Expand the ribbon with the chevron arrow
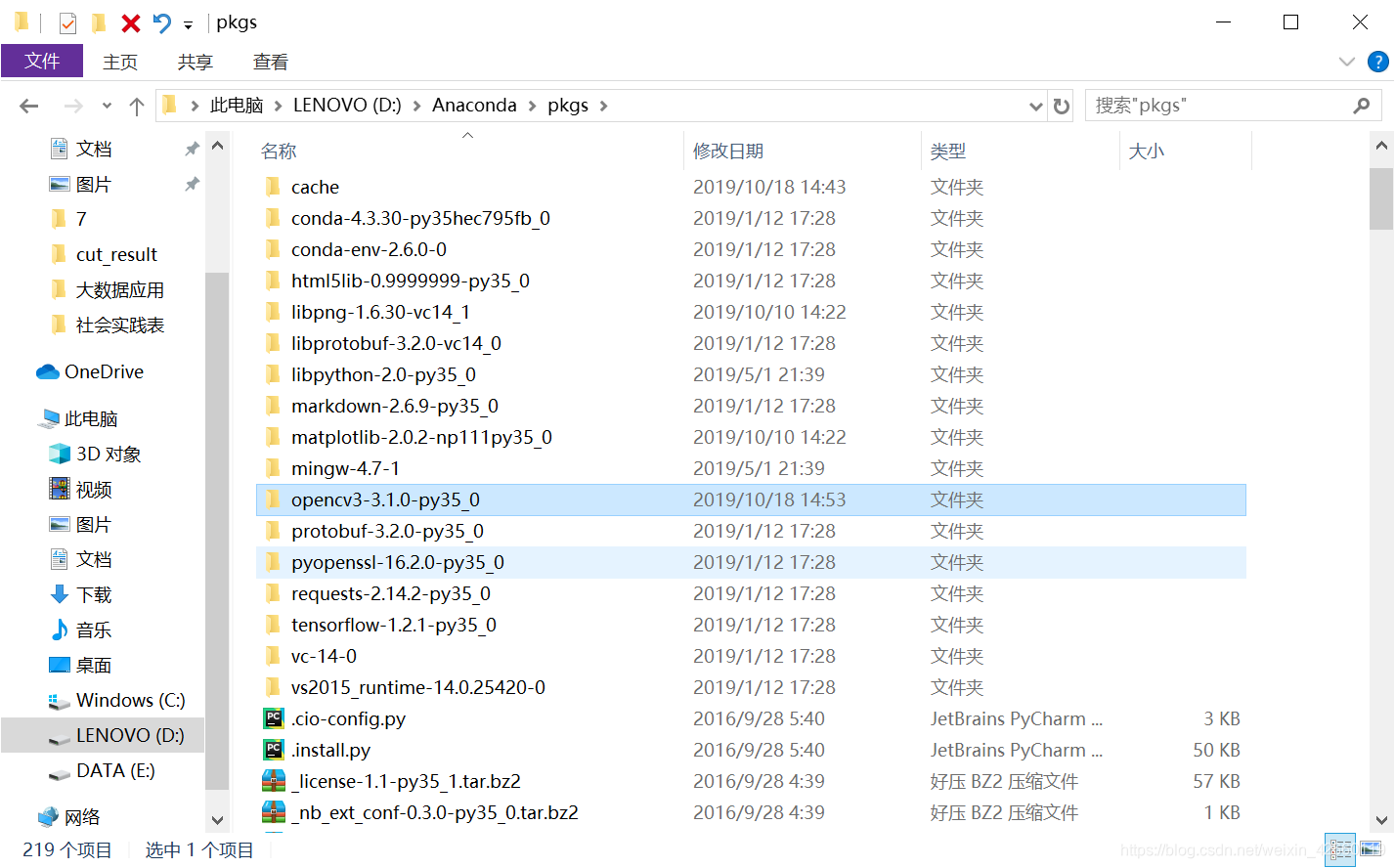The image size is (1395, 868). [1346, 62]
